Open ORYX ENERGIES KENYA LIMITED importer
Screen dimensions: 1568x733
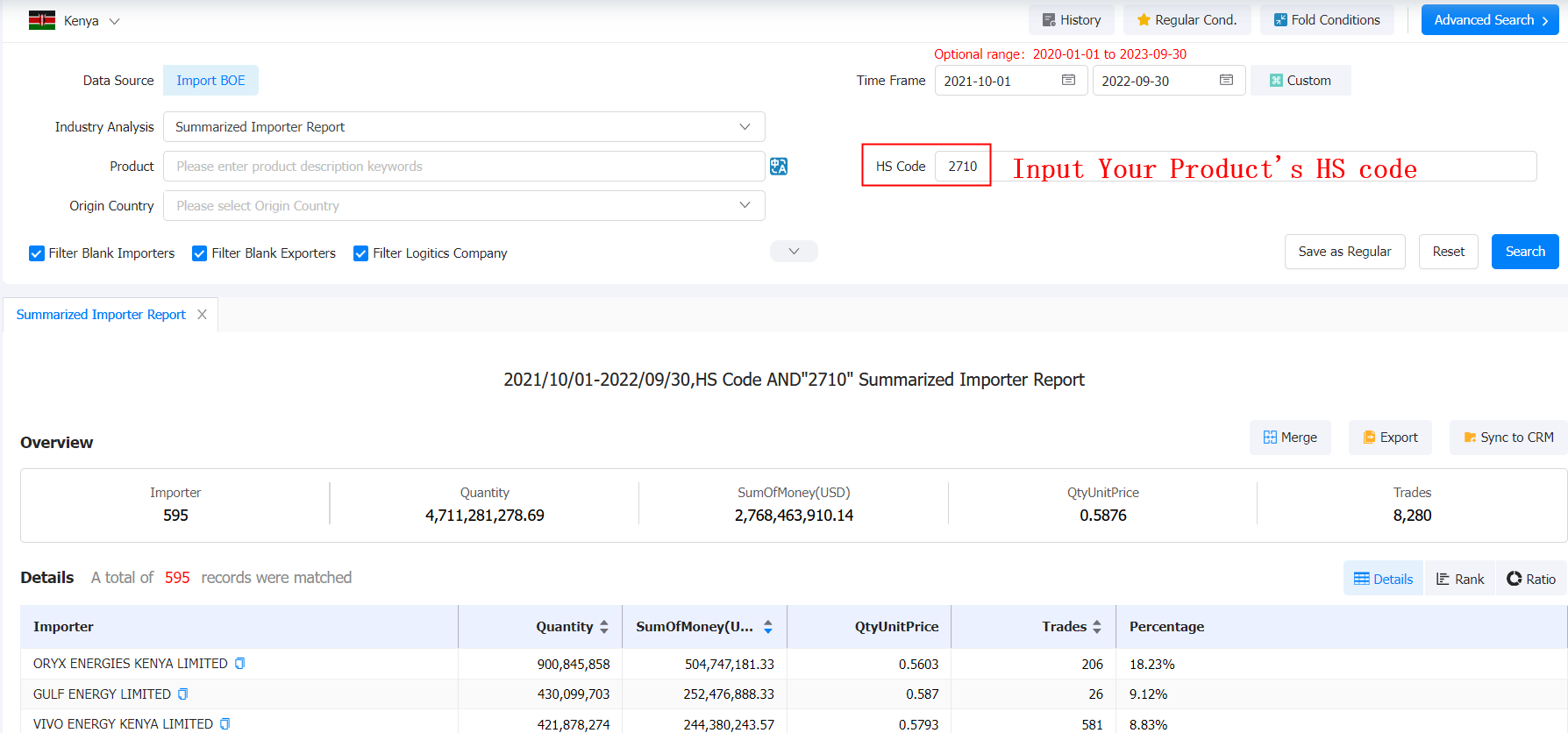point(131,664)
